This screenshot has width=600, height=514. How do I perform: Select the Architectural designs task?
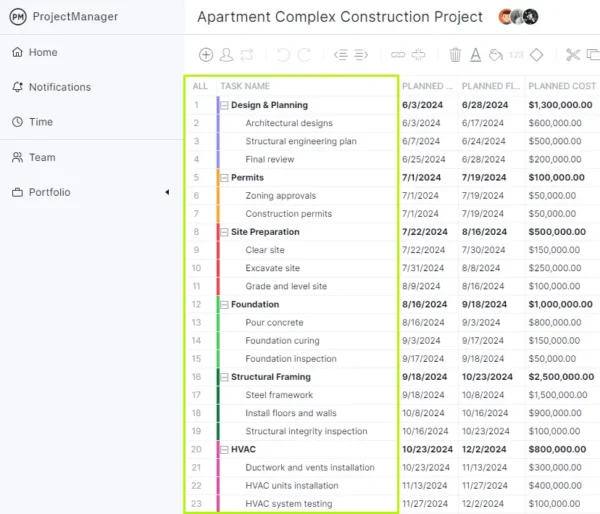[x=289, y=123]
